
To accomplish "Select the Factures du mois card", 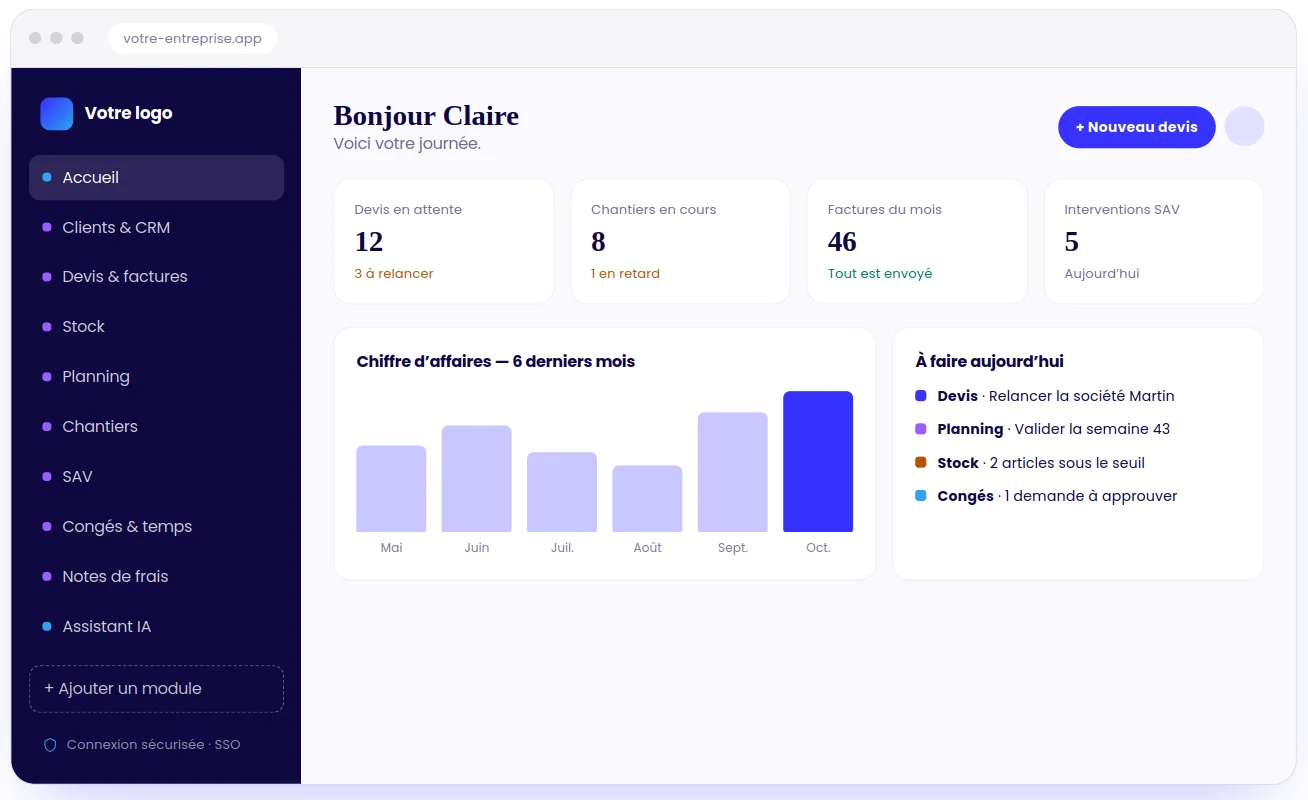I will click(917, 241).
